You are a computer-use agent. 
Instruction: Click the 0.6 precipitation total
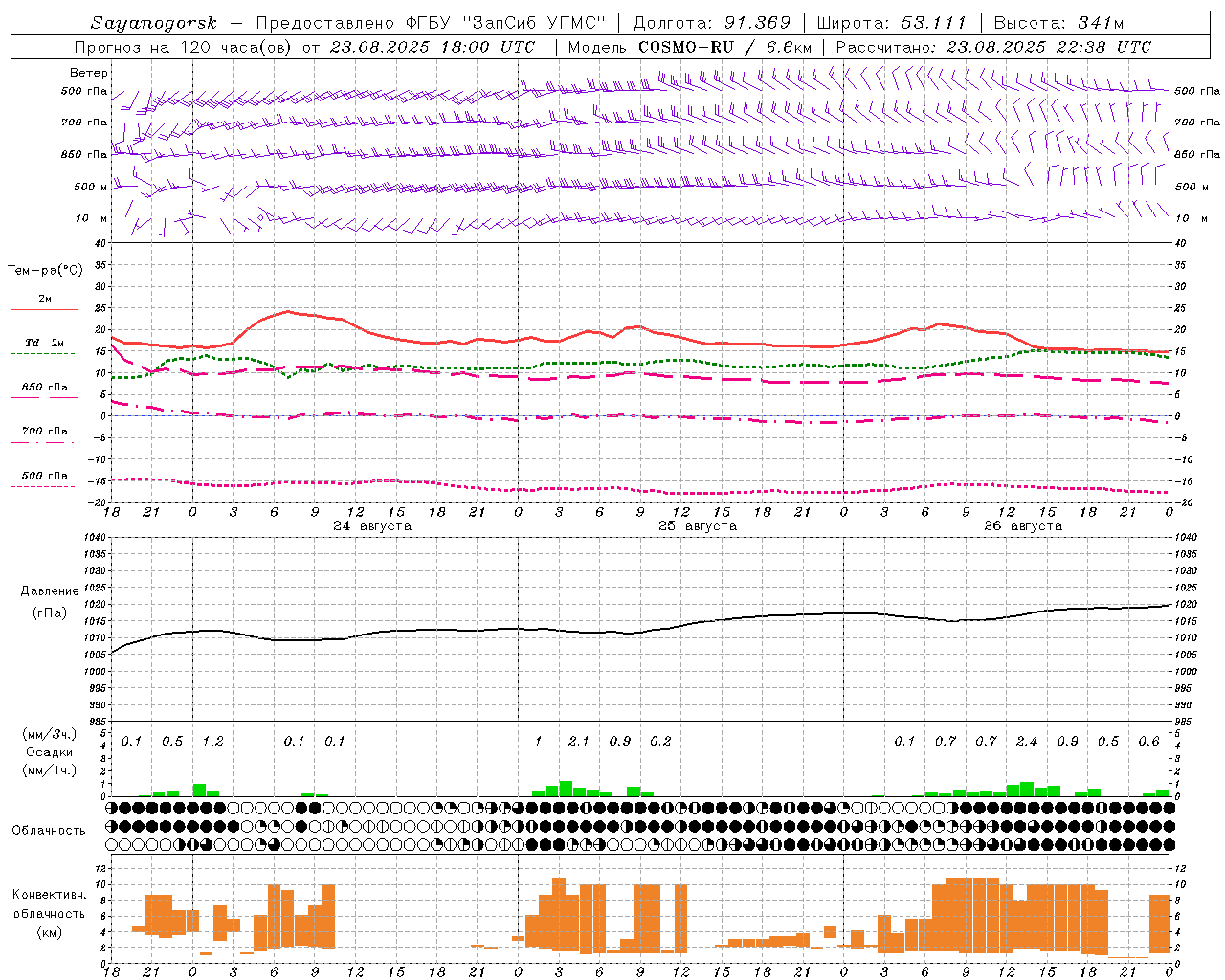click(1148, 742)
